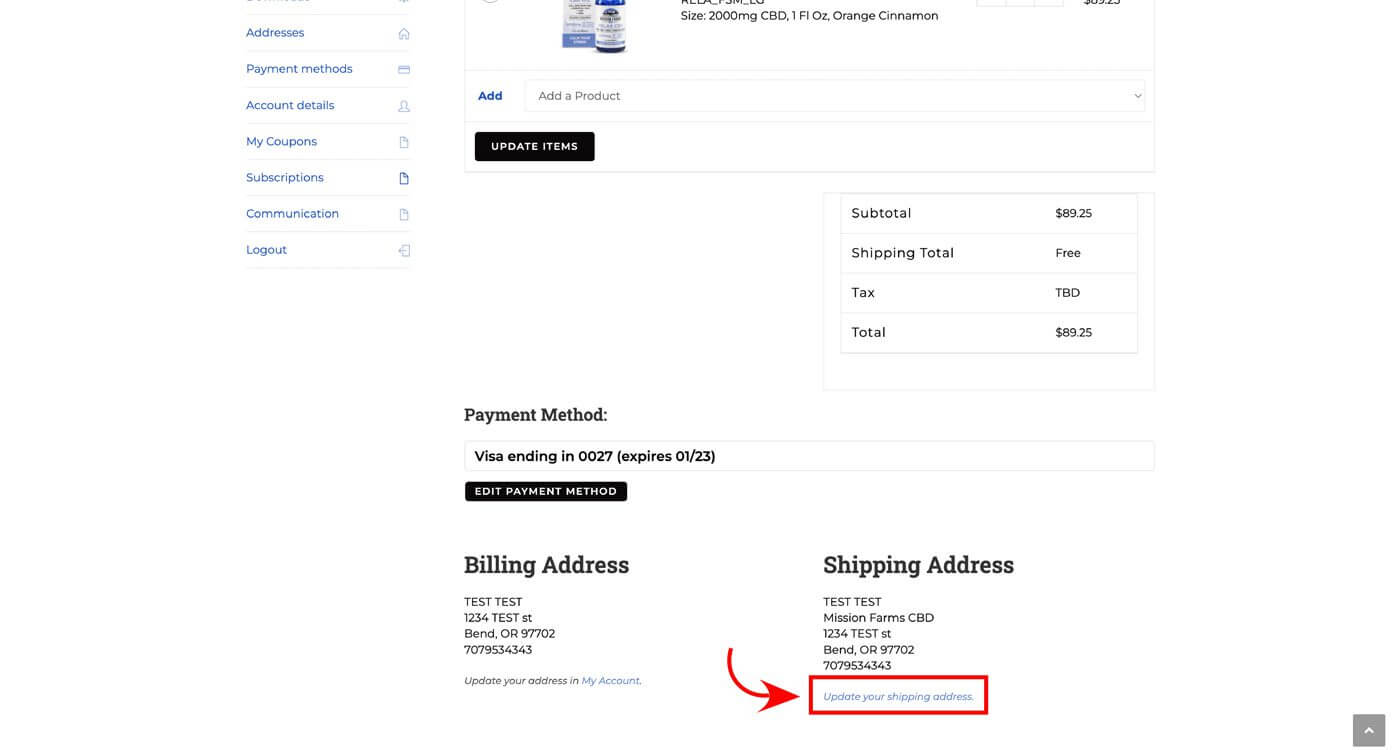Click the document icon beside Subscriptions
Viewport: 1400px width, 750px height.
click(x=404, y=178)
